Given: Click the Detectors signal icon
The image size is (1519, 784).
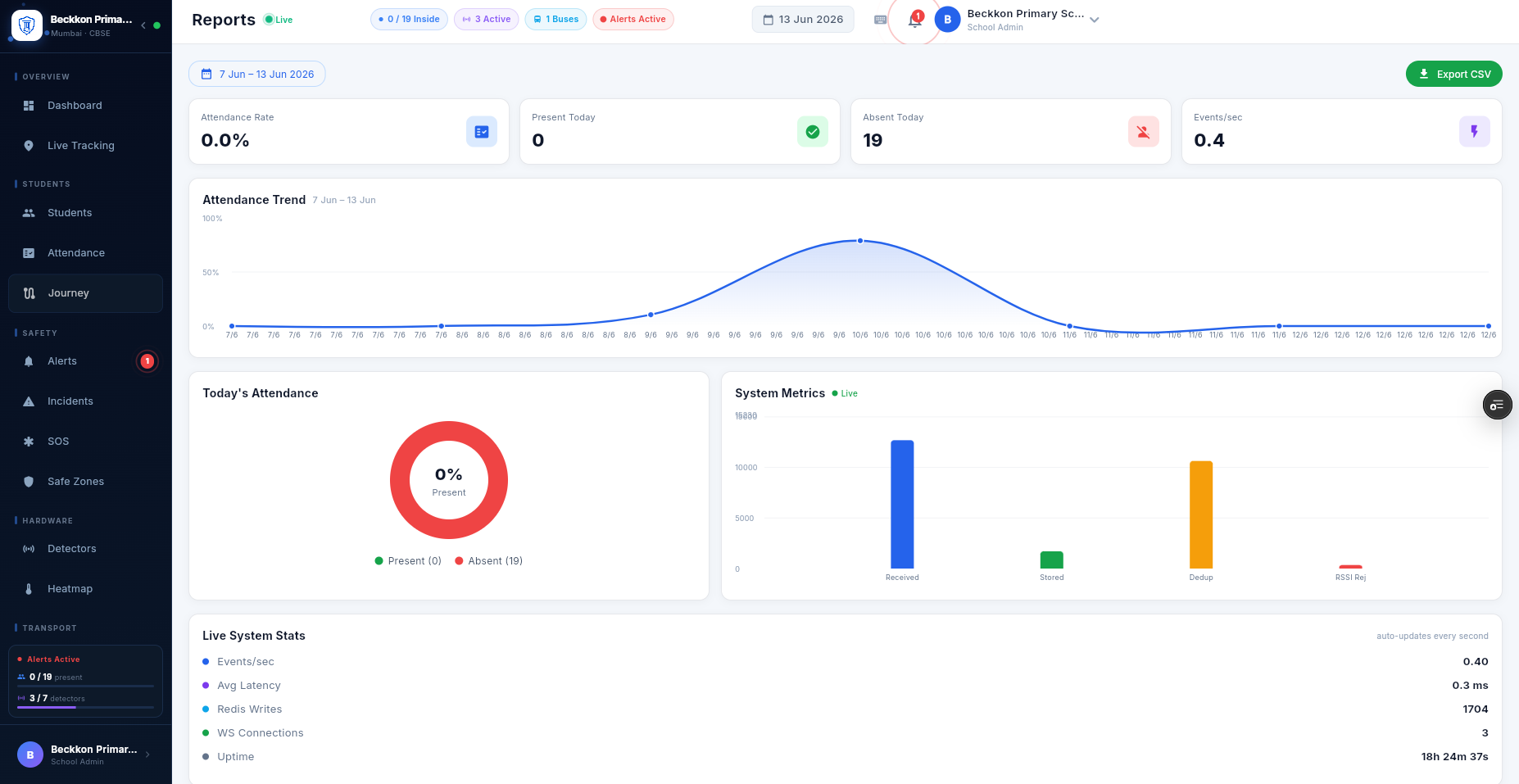Looking at the screenshot, I should [x=29, y=549].
